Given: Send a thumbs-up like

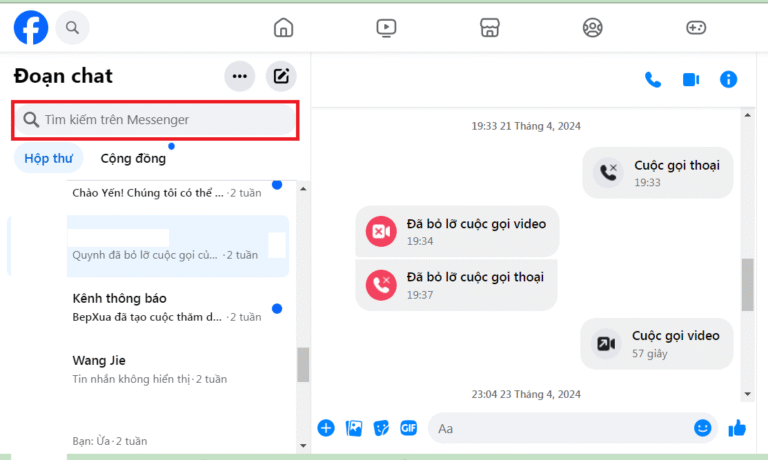Looking at the screenshot, I should 737,428.
